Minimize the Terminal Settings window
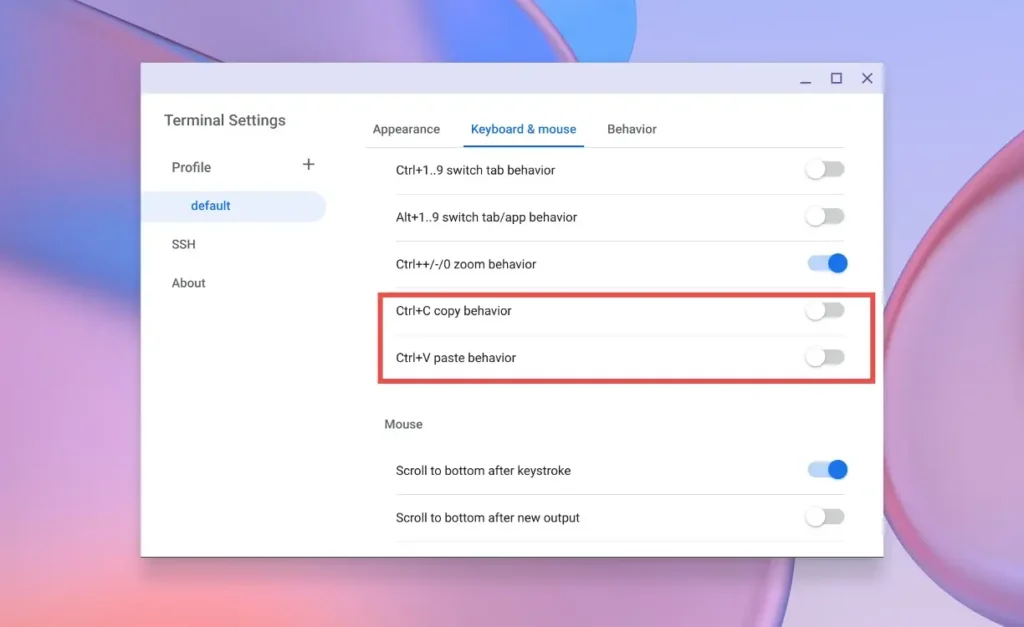 pyautogui.click(x=806, y=79)
